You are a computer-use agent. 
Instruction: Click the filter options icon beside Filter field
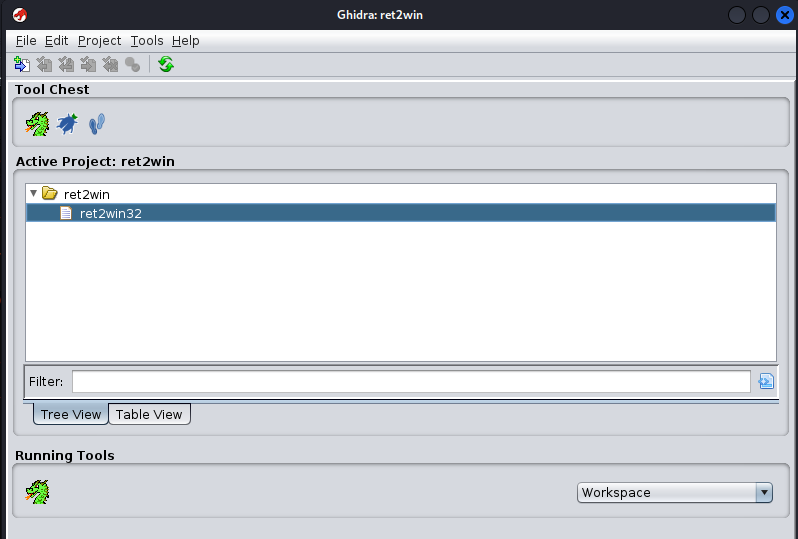tap(766, 381)
